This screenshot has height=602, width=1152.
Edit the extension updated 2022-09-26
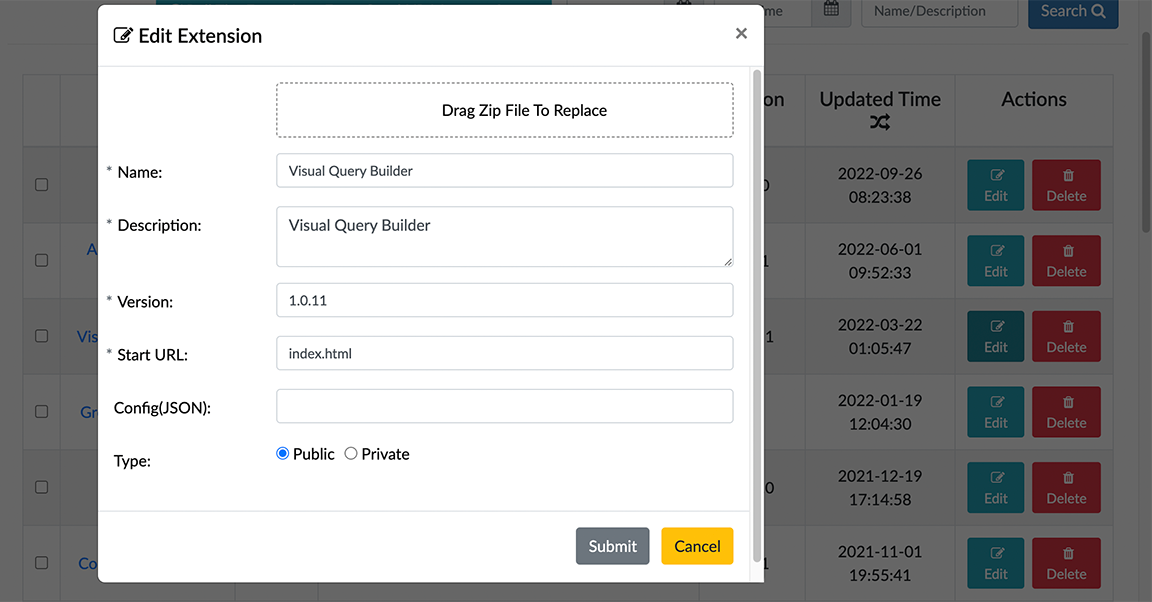click(x=995, y=185)
